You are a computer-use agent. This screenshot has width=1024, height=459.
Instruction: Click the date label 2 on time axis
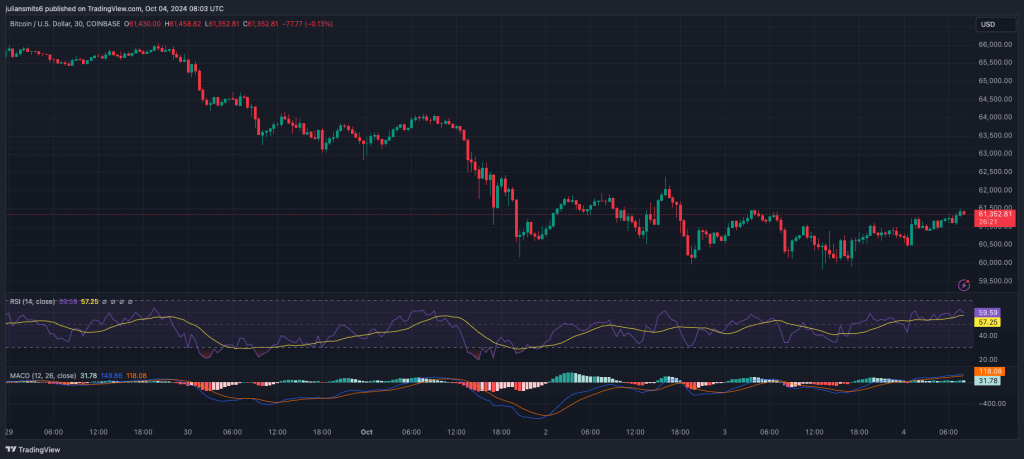coord(545,432)
